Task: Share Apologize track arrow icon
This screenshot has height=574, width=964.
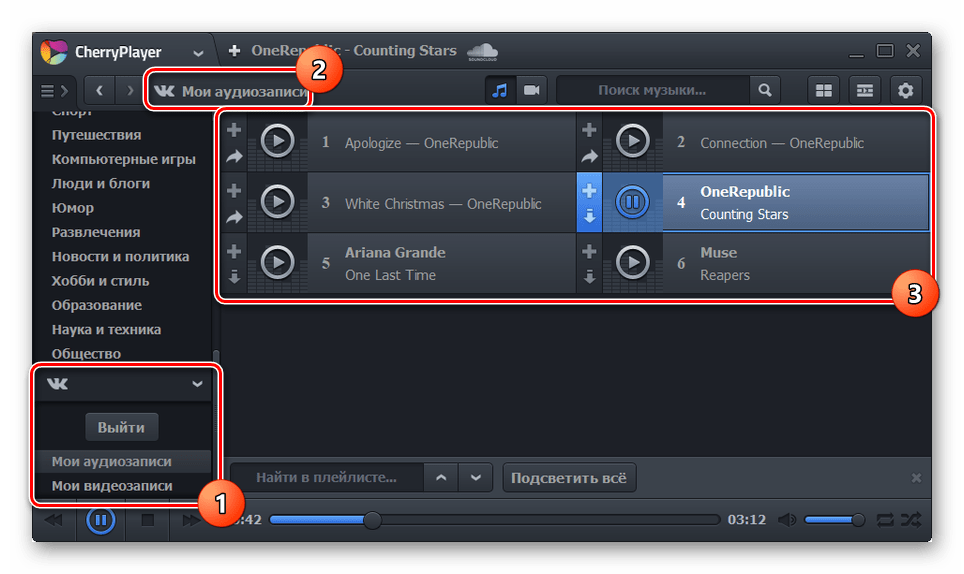Action: coord(234,157)
